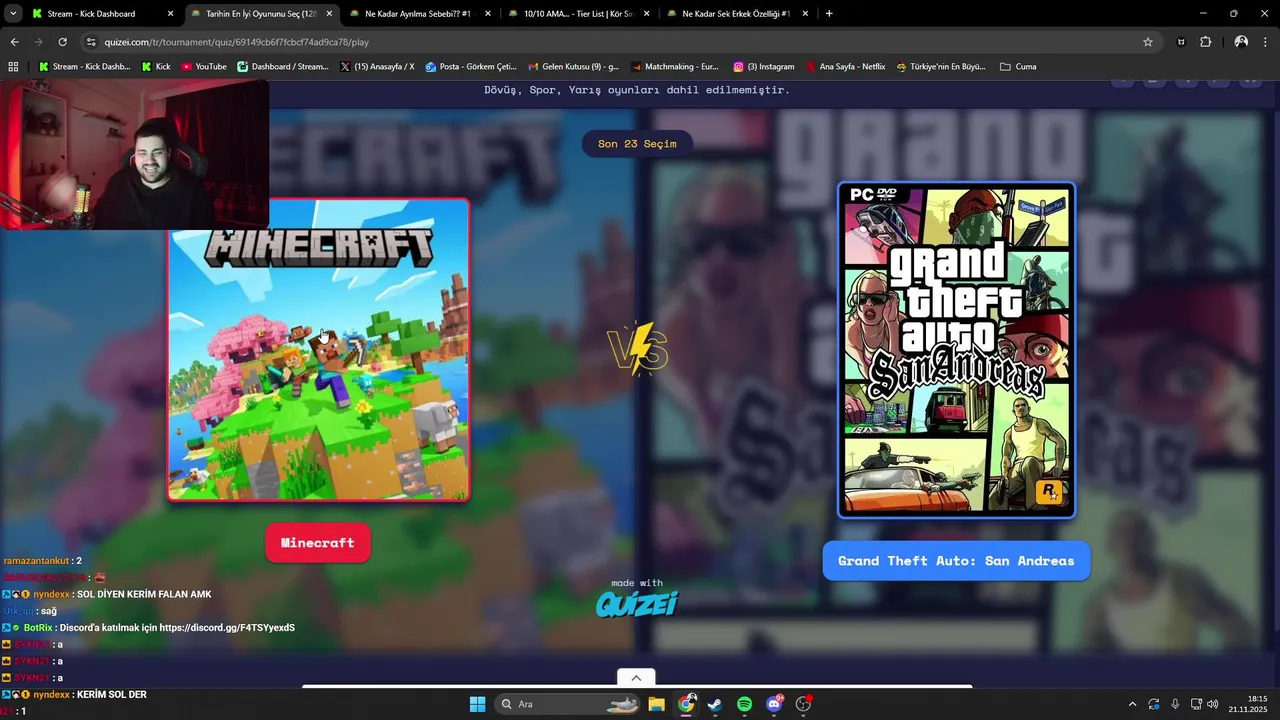Screen dimensions: 1280x720
Task: Open the Chrome profile avatar
Action: (1241, 42)
